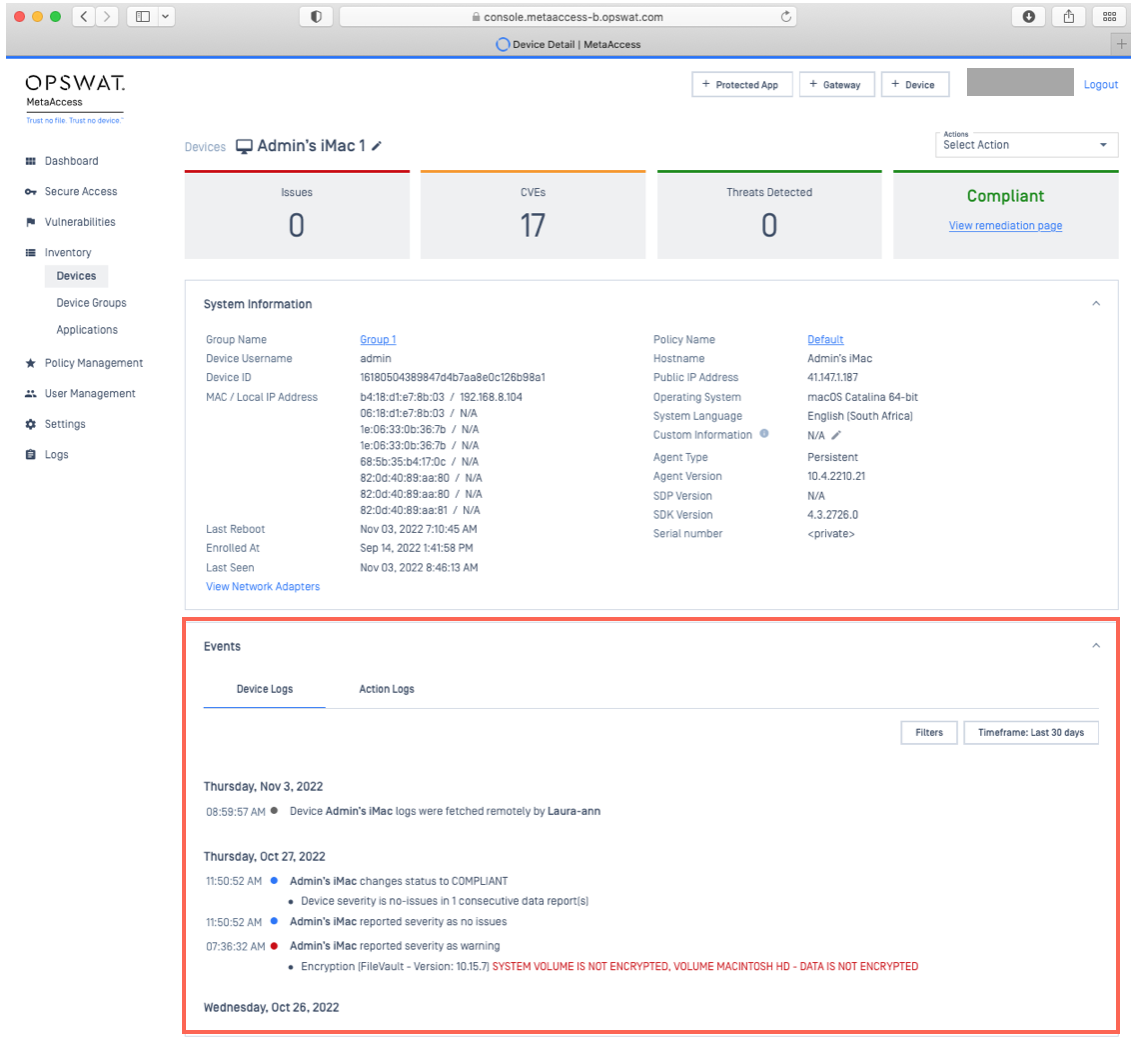Click the Agent Version 10.4.2210.21 value

[836, 476]
